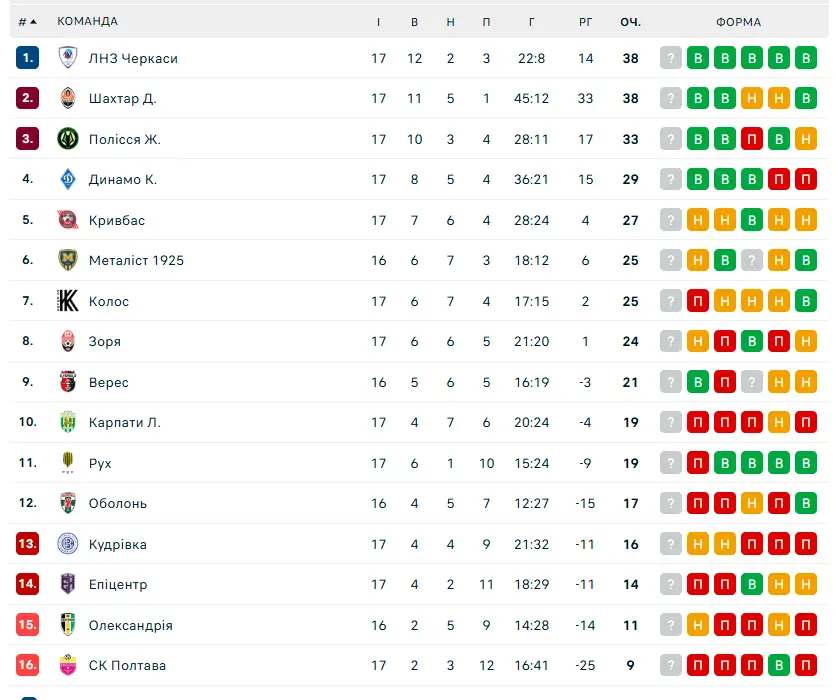Sort table by the # rank arrow
836x700 pixels.
coord(28,22)
